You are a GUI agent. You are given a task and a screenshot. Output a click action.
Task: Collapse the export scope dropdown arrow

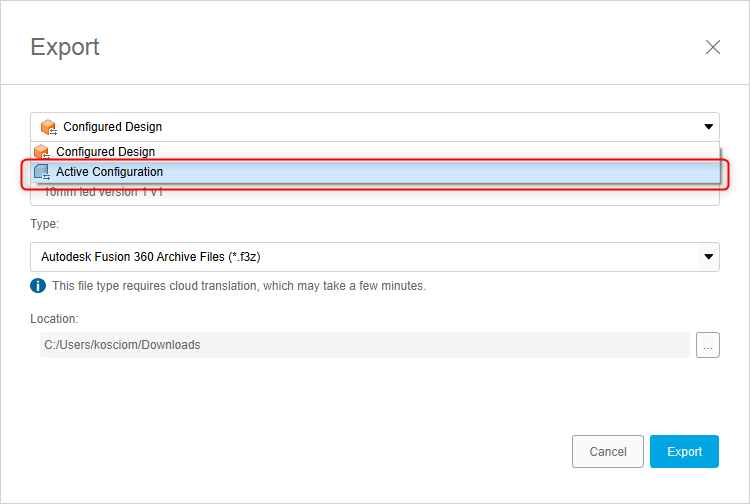709,127
